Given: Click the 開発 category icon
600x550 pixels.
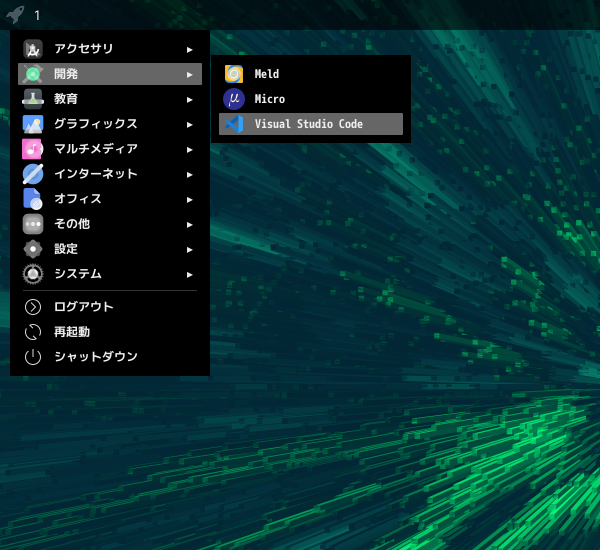Looking at the screenshot, I should [33, 74].
